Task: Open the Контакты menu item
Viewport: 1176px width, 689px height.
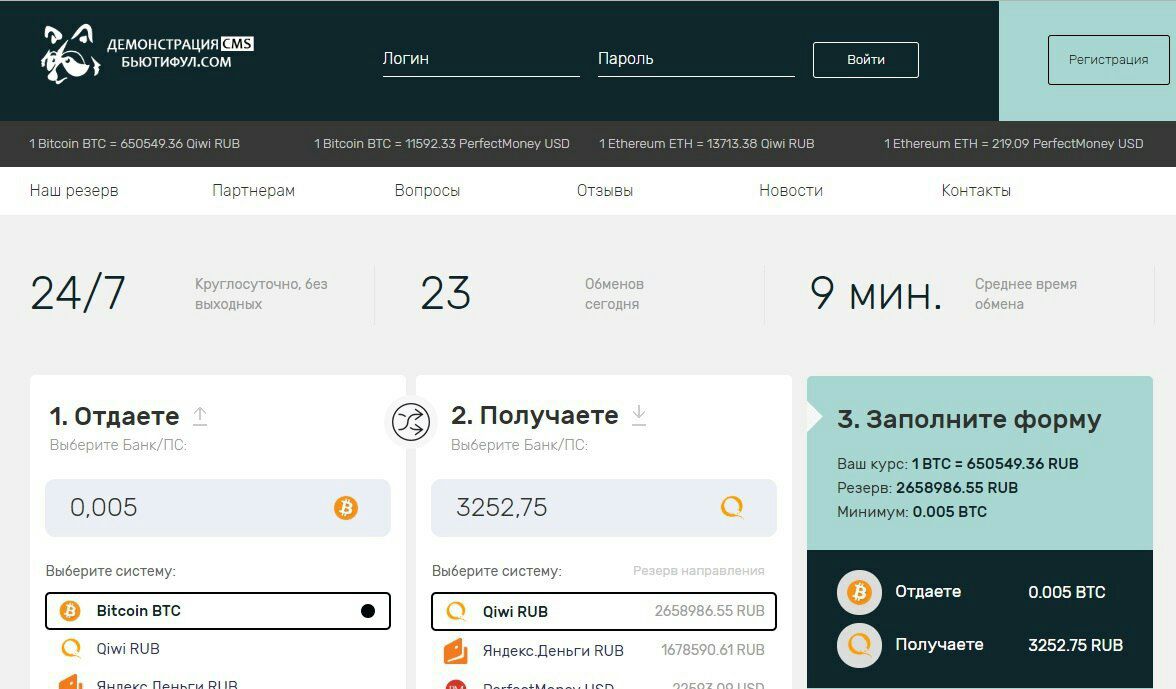Action: pos(976,190)
